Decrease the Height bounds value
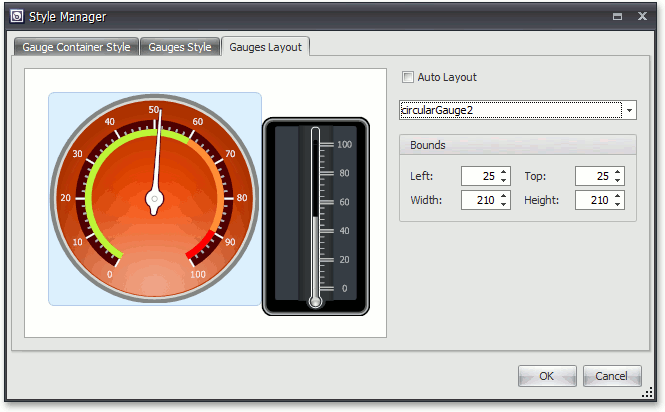Image resolution: width=665 pixels, height=412 pixels. tap(618, 205)
